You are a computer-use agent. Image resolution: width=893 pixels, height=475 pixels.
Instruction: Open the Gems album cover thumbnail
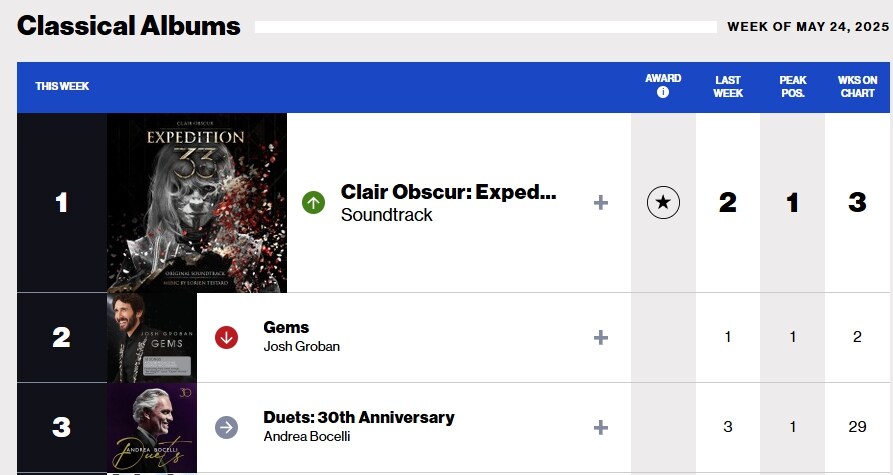click(x=152, y=337)
